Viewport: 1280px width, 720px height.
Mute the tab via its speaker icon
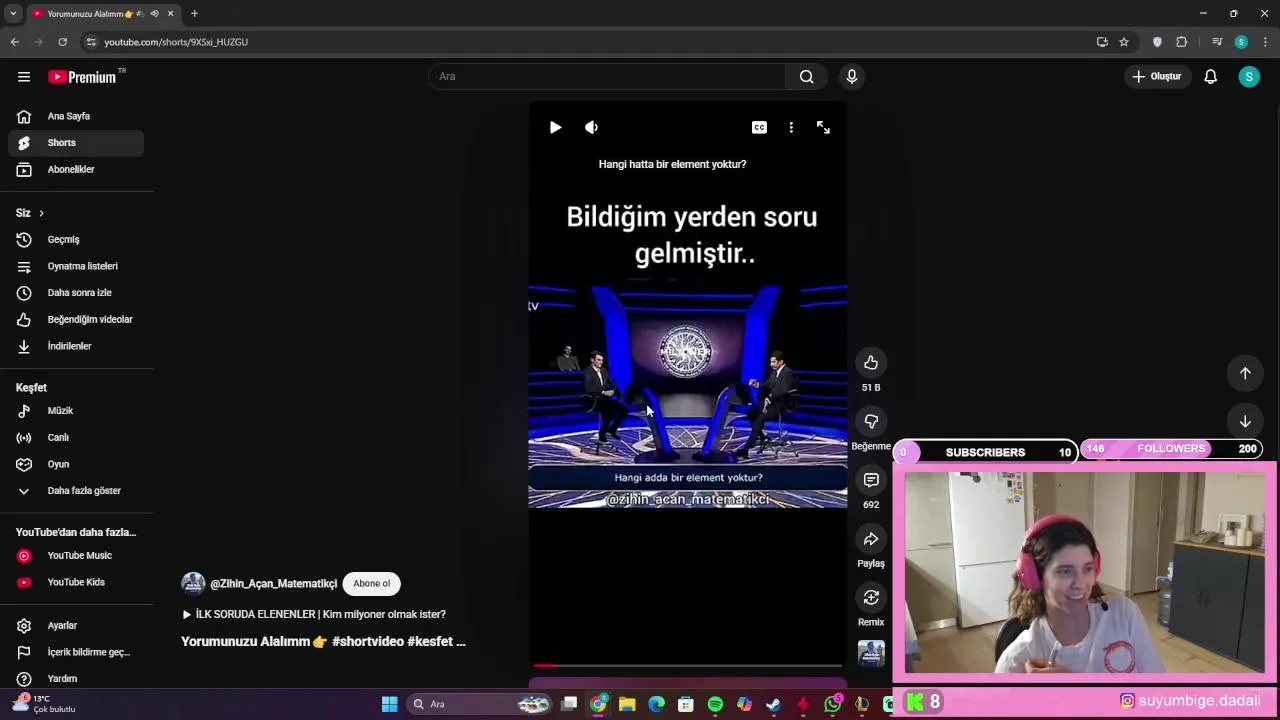(x=154, y=14)
